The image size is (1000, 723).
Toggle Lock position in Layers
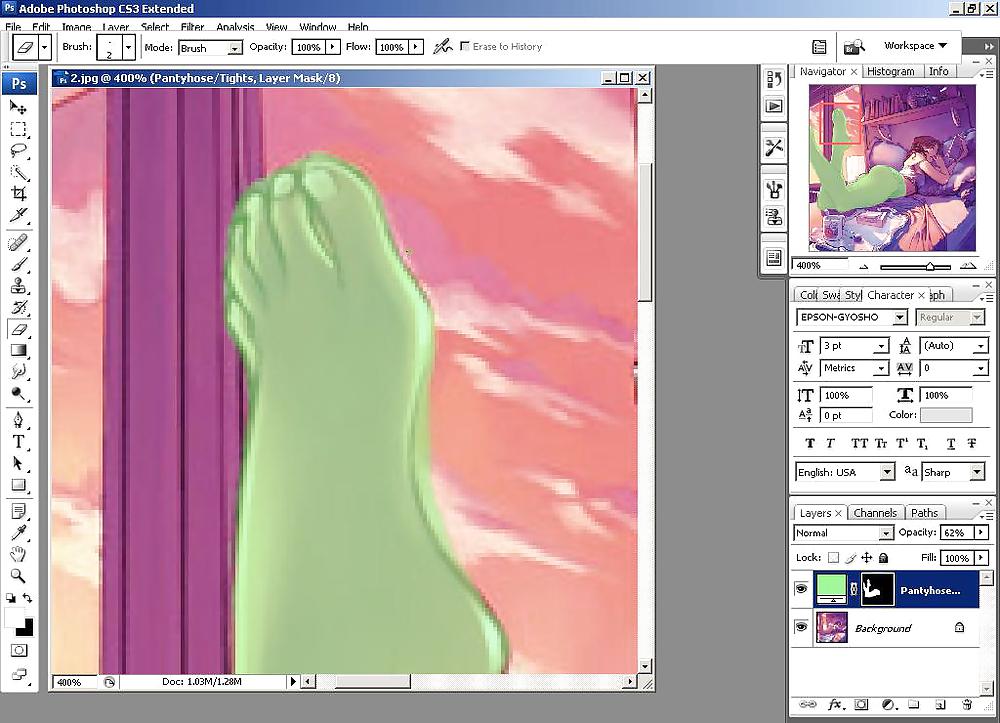tap(866, 558)
